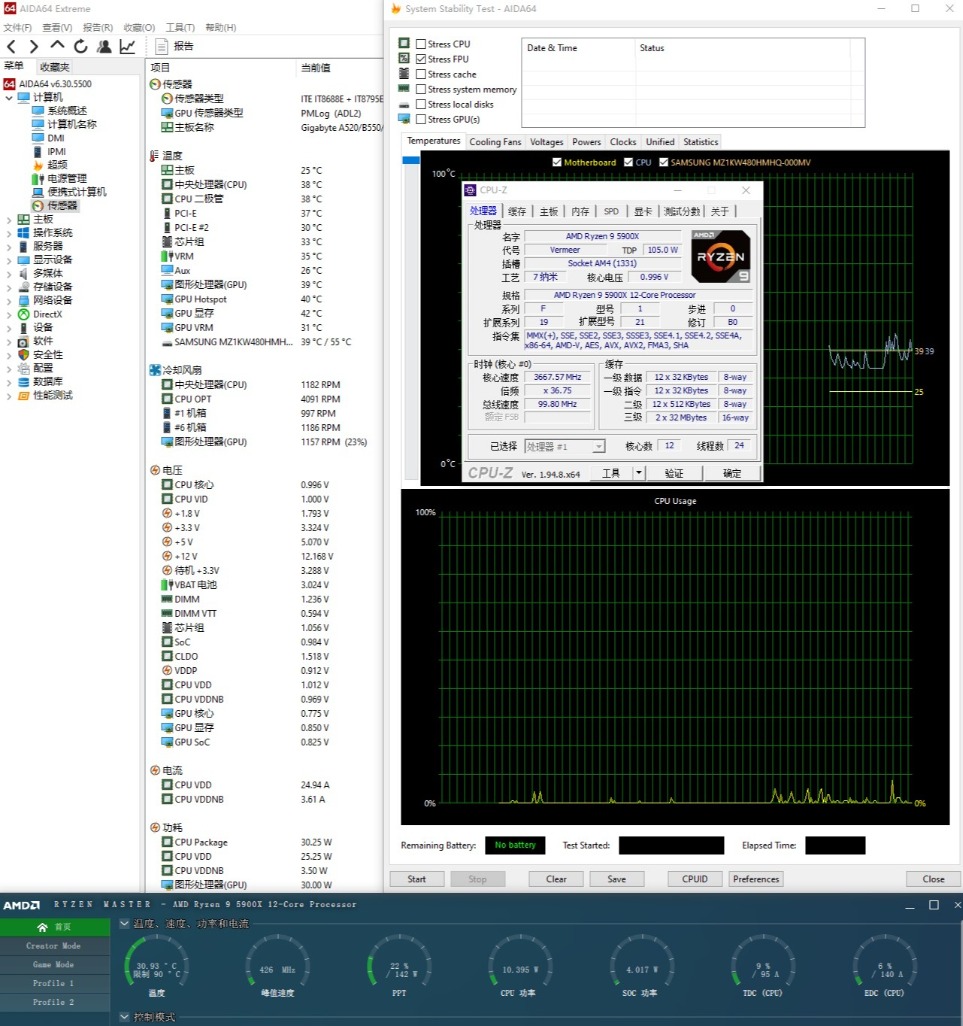Toggle the SAMSUNG MZ1KW480HMHQ graph checkbox
The image size is (963, 1026).
pos(663,162)
